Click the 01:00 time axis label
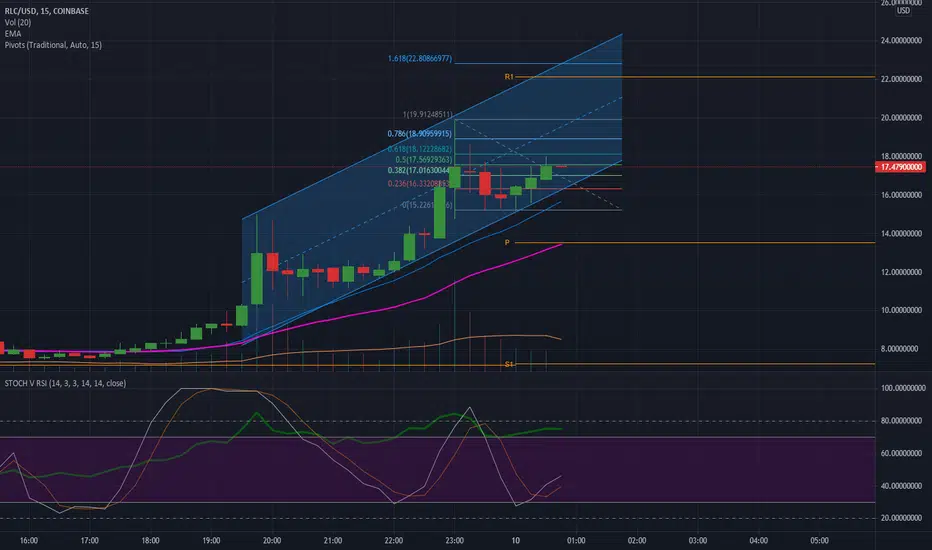Image resolution: width=932 pixels, height=550 pixels. click(x=576, y=540)
